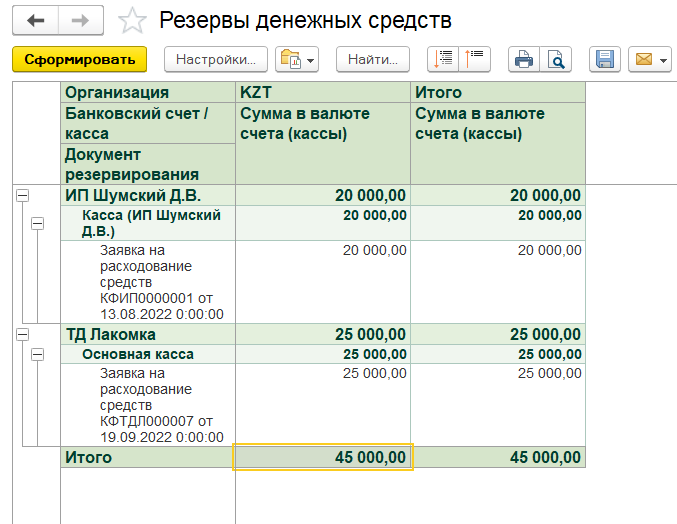Save the report with diskette icon
Screen dimensions: 677x524
click(604, 60)
